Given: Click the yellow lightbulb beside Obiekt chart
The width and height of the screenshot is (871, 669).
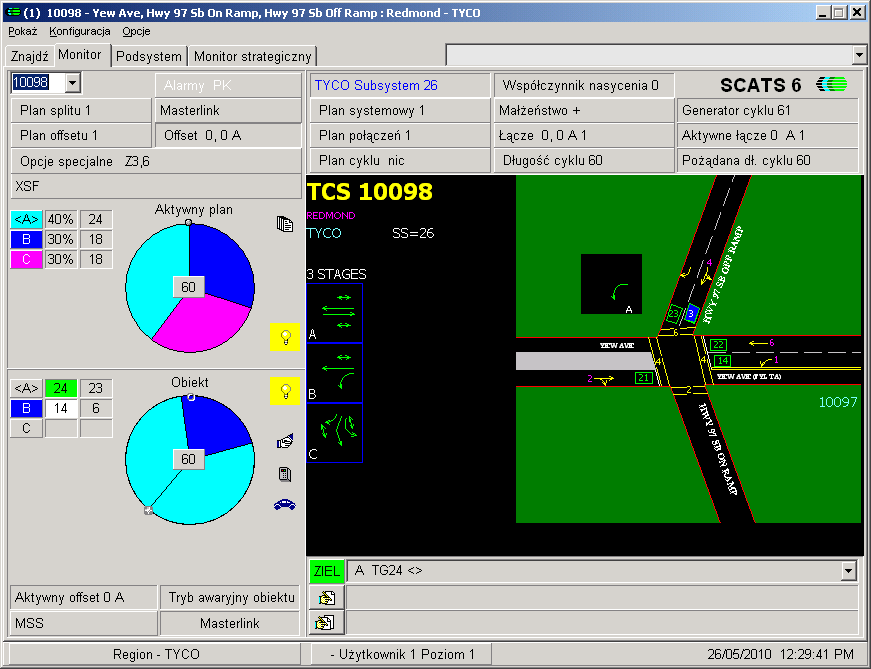Looking at the screenshot, I should [285, 392].
